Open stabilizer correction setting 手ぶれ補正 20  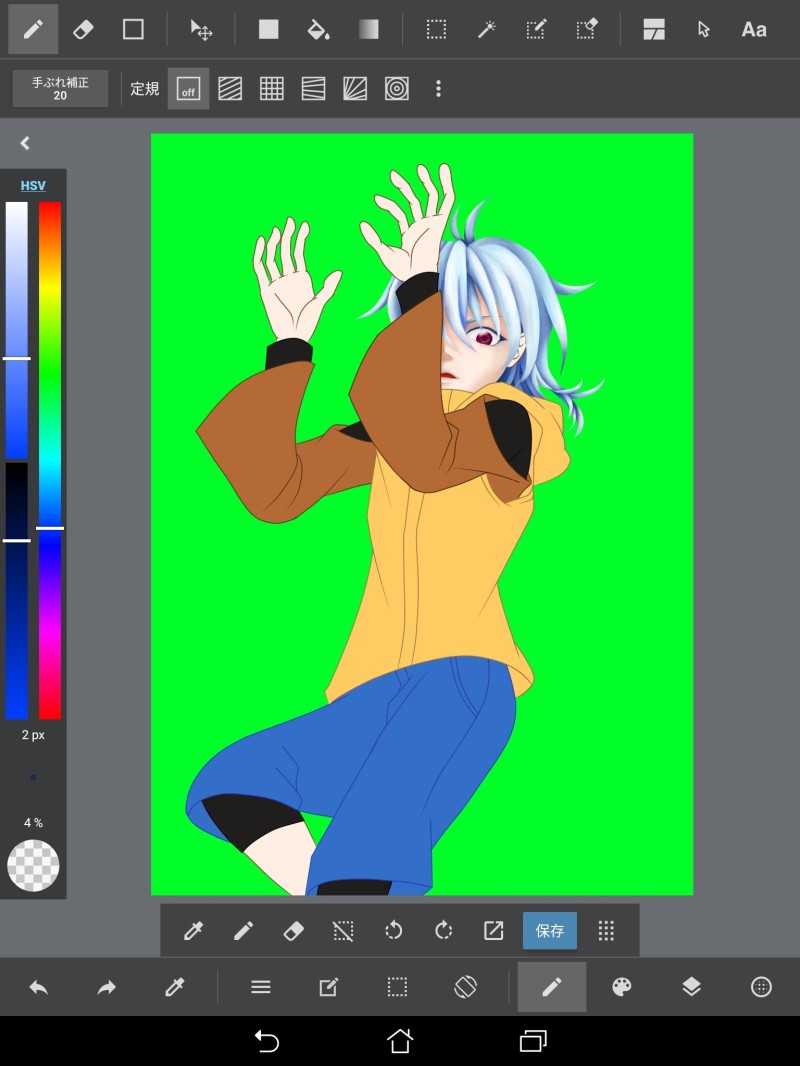[x=60, y=88]
